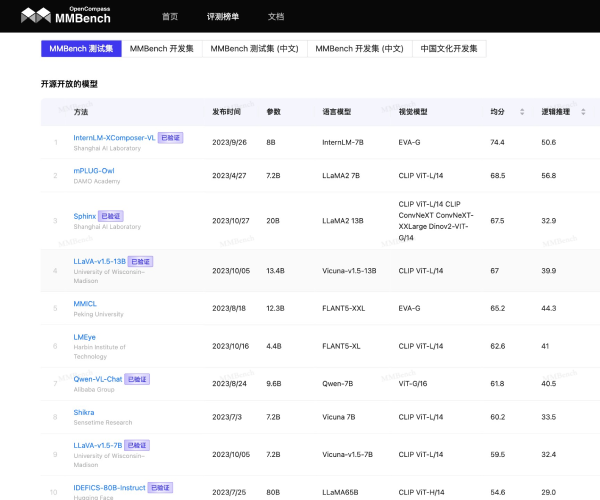This screenshot has height=500, width=600.
Task: Switch to the MMBench 开发集 tab
Action: click(162, 48)
